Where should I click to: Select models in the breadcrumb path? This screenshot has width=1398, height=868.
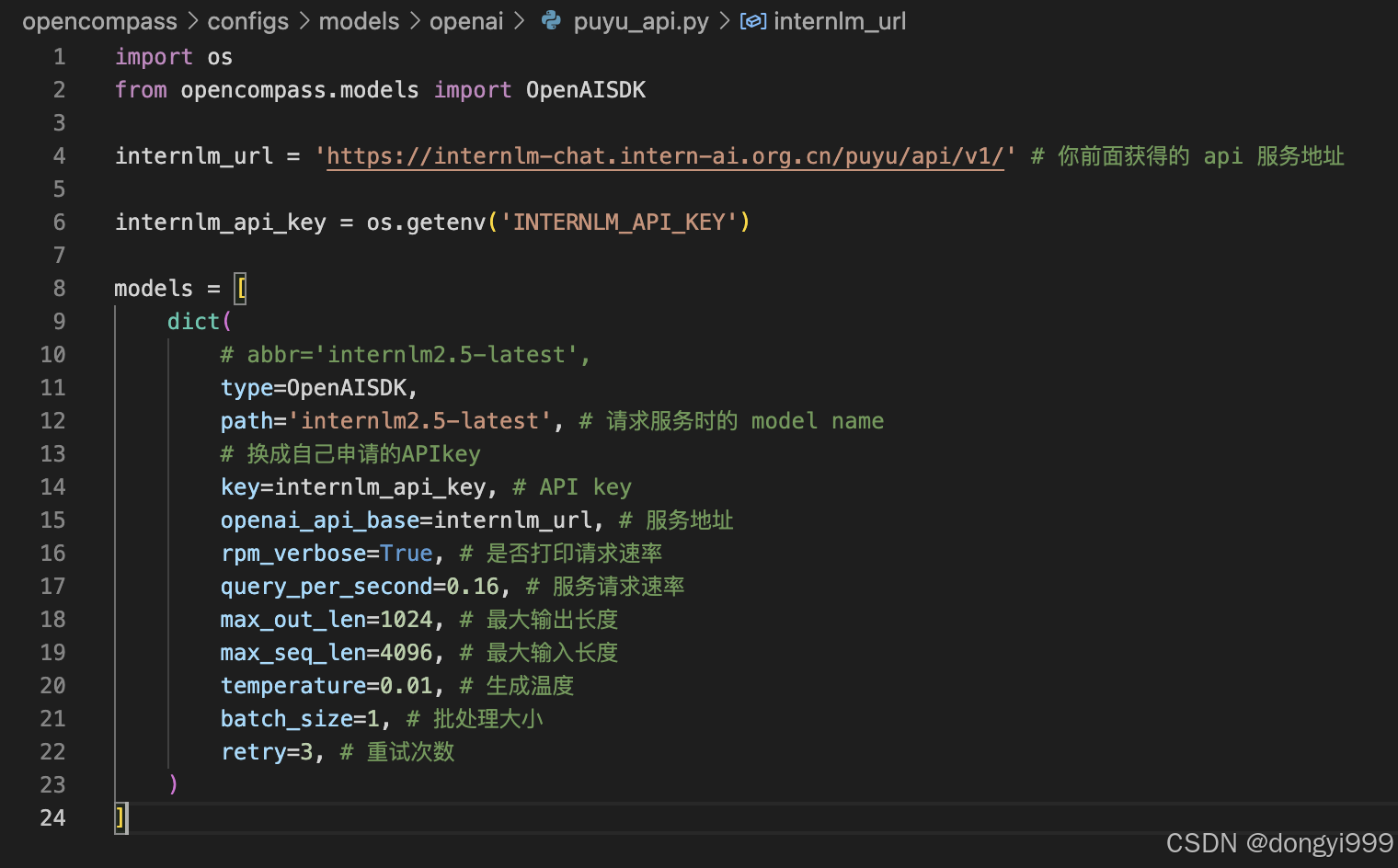359,21
